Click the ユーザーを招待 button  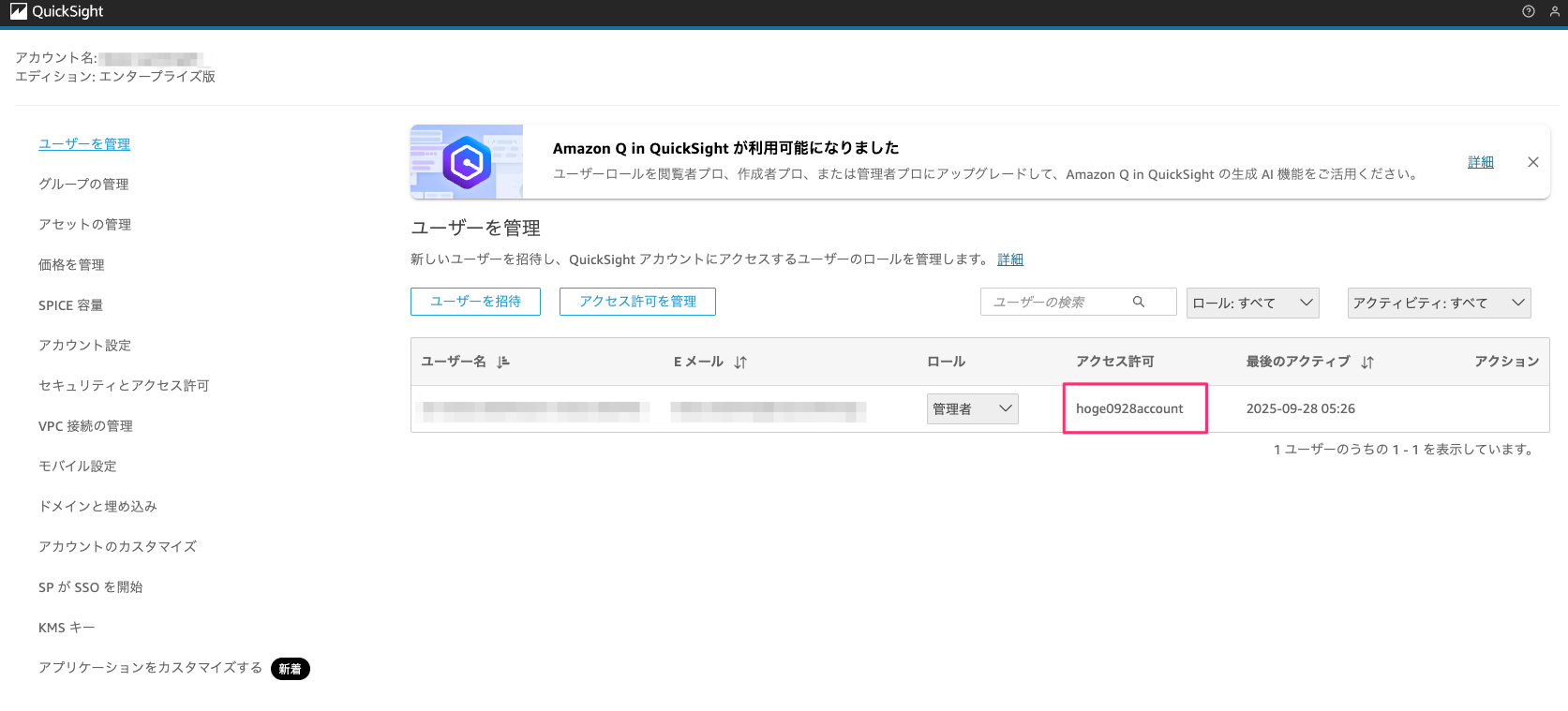pyautogui.click(x=475, y=302)
